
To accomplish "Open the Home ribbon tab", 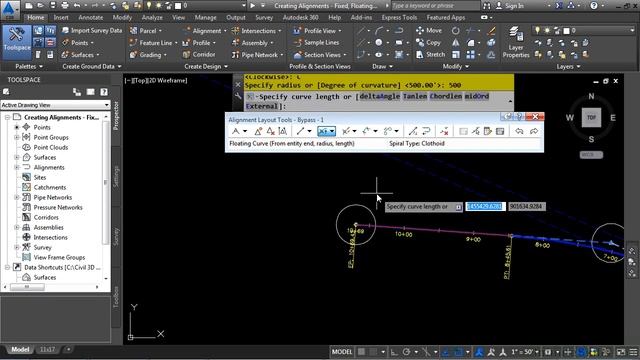I will pyautogui.click(x=36, y=18).
